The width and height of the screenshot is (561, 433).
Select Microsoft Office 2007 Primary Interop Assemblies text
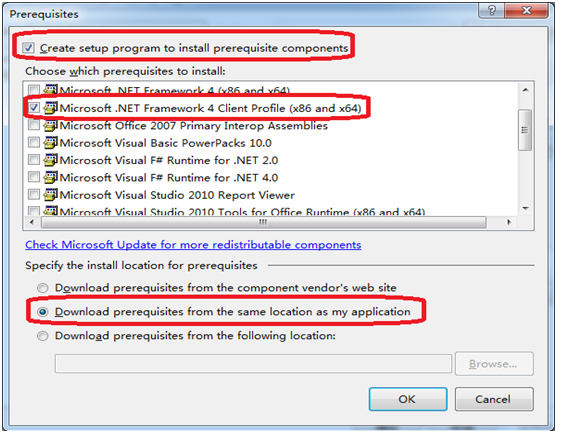(x=194, y=126)
